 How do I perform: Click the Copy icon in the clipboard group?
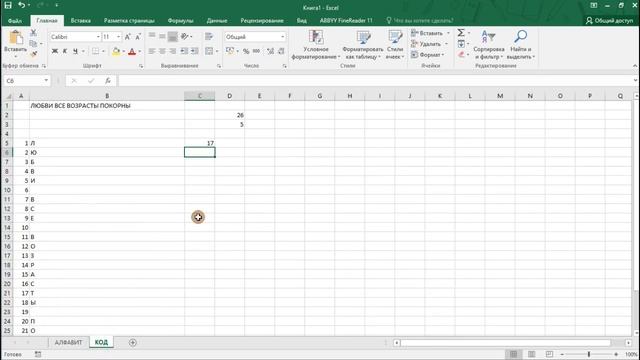(33, 43)
